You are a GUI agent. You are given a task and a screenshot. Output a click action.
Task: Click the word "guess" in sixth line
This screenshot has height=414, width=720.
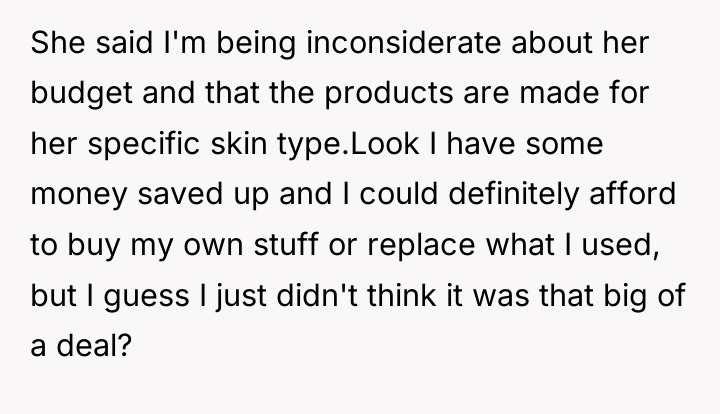pos(146,297)
